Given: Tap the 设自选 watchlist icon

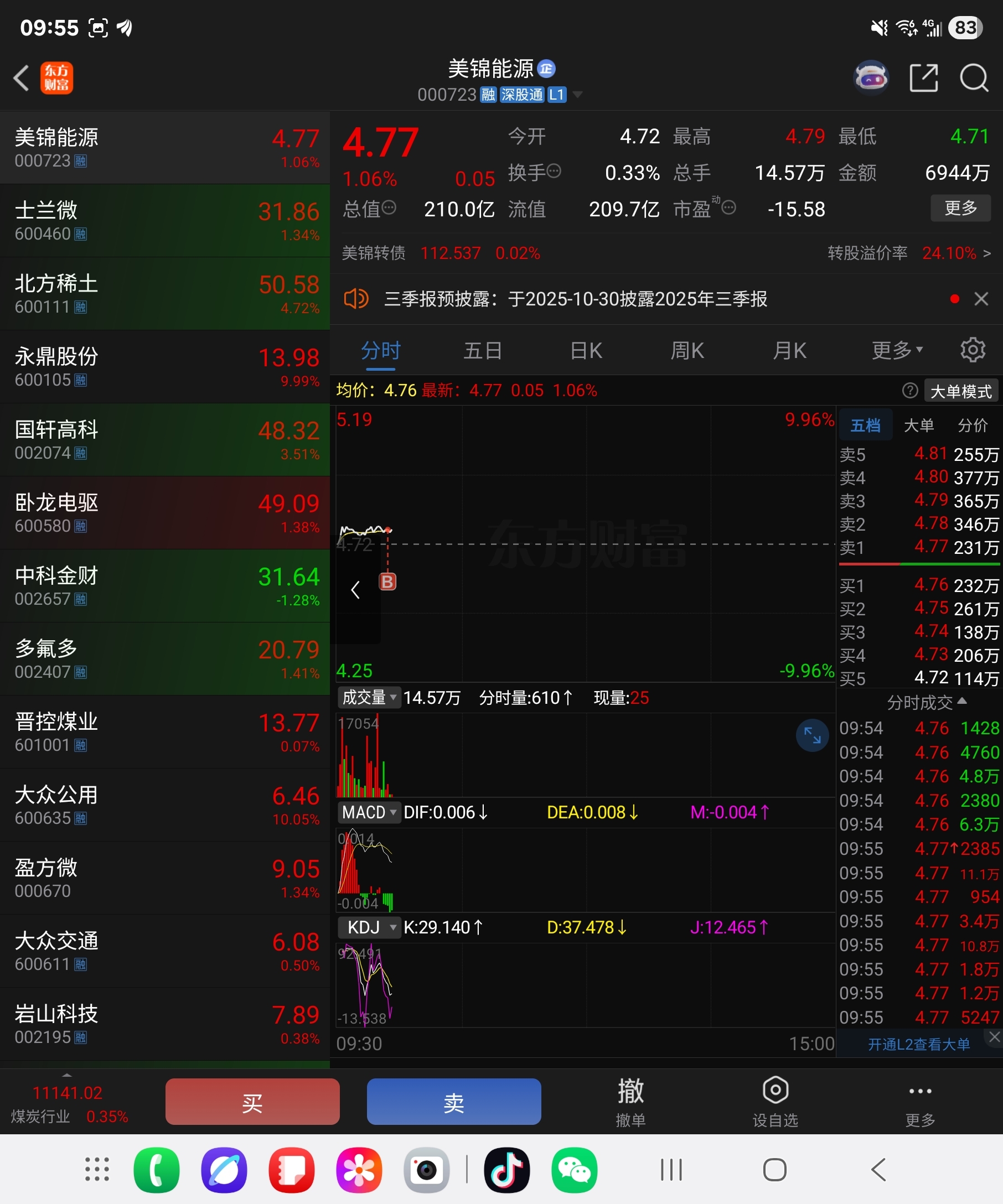Looking at the screenshot, I should coord(775,1102).
